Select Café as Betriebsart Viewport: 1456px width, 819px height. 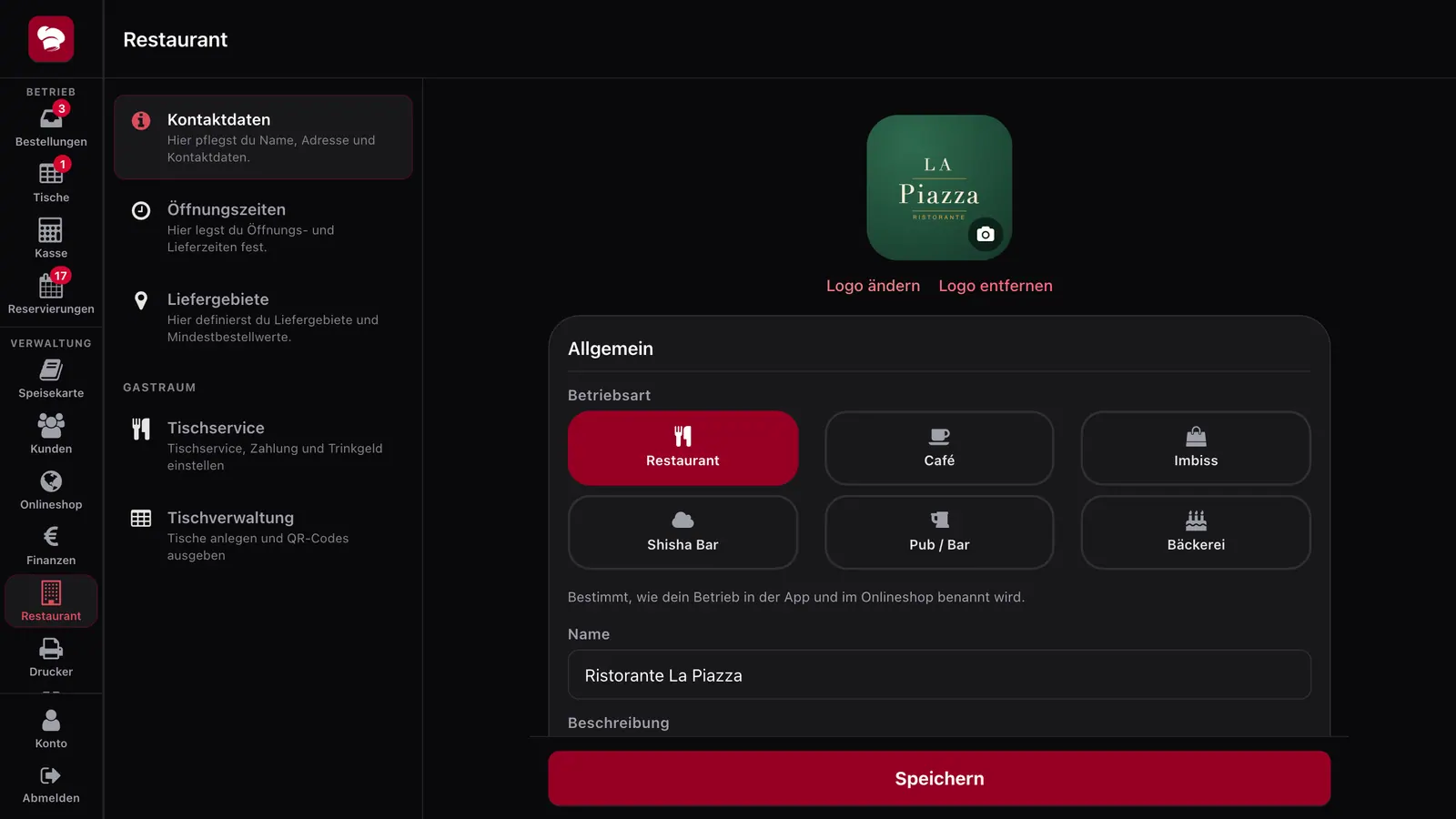click(x=939, y=448)
